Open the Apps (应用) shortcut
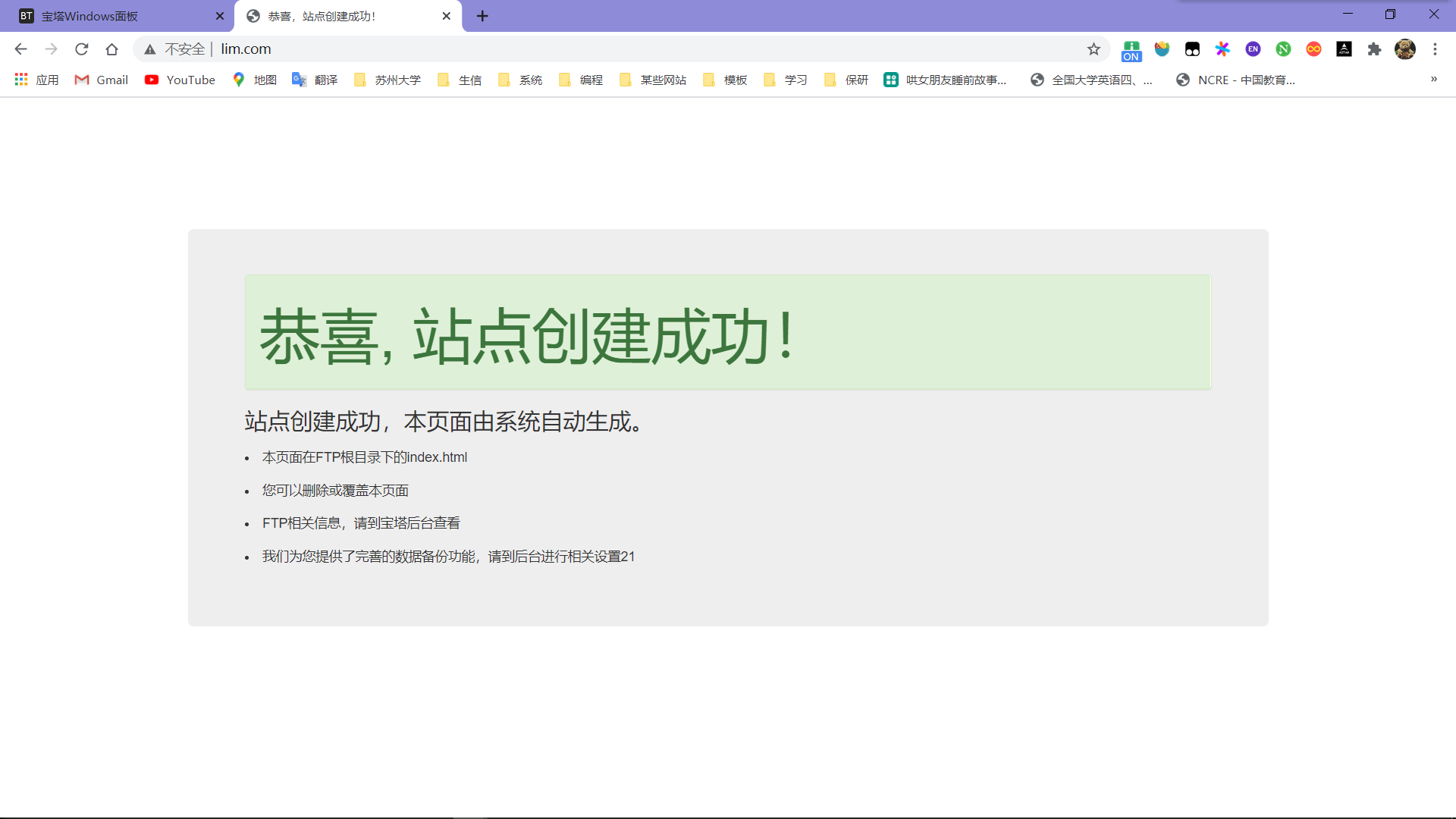This screenshot has width=1456, height=819. tap(36, 80)
